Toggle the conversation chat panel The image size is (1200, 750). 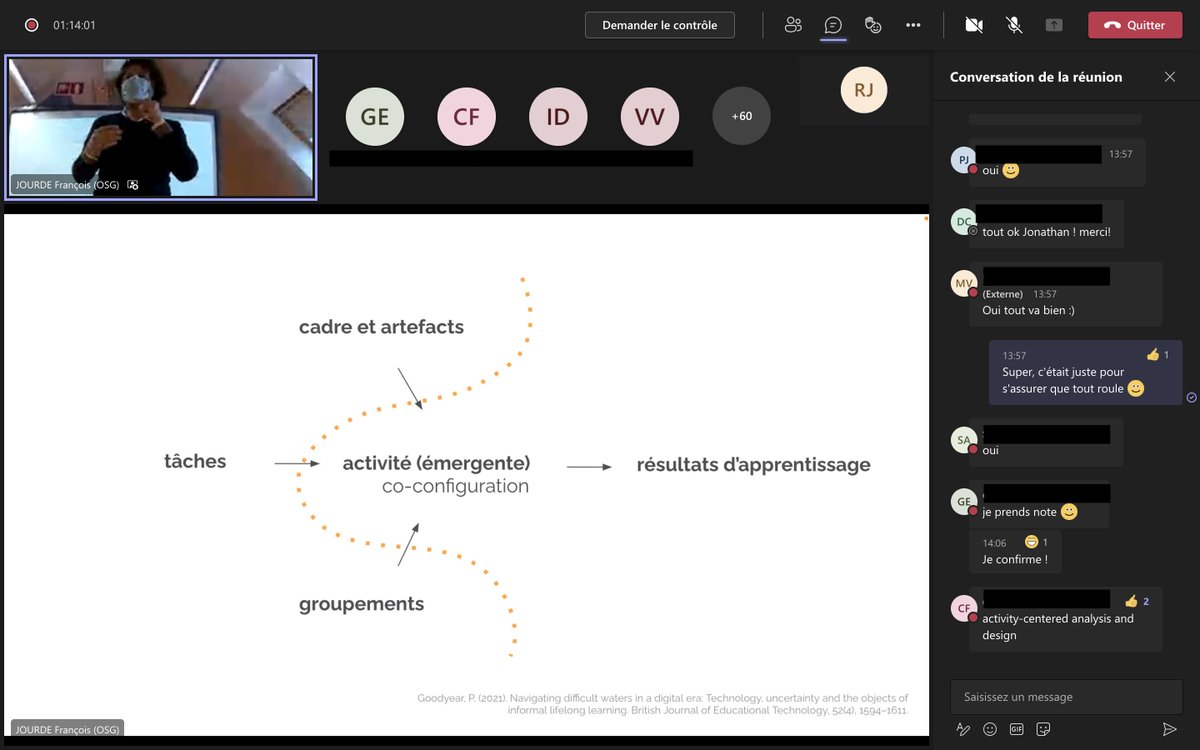coord(833,25)
